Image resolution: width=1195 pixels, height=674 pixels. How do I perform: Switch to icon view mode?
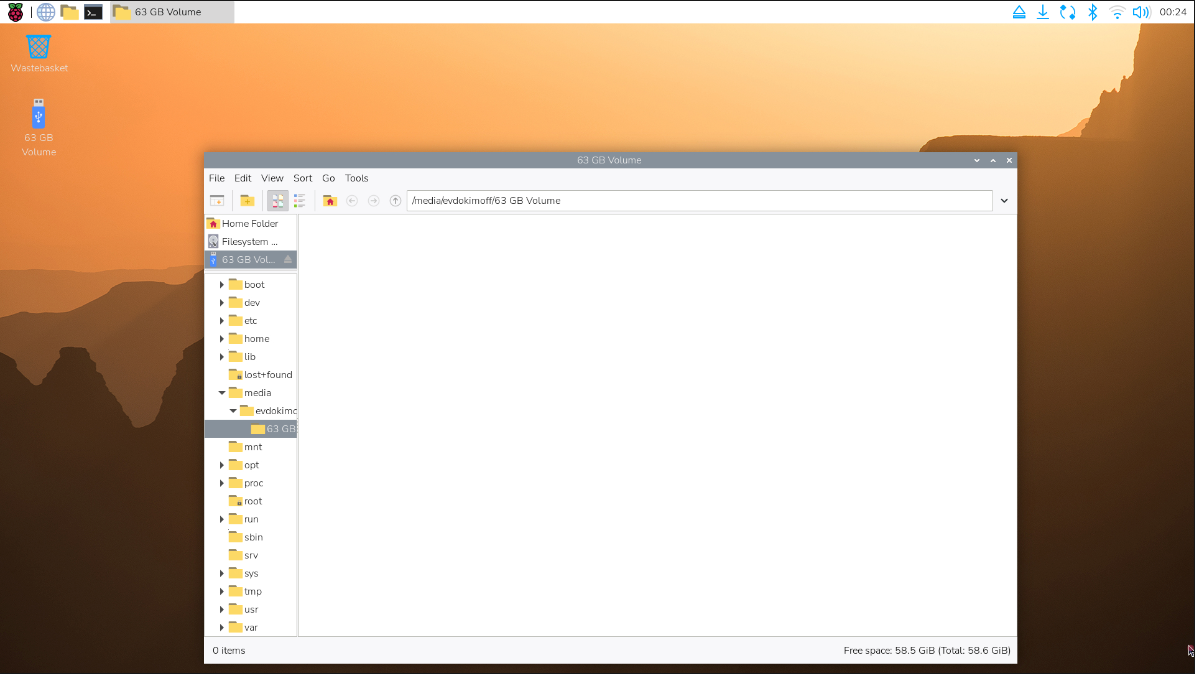(x=277, y=201)
